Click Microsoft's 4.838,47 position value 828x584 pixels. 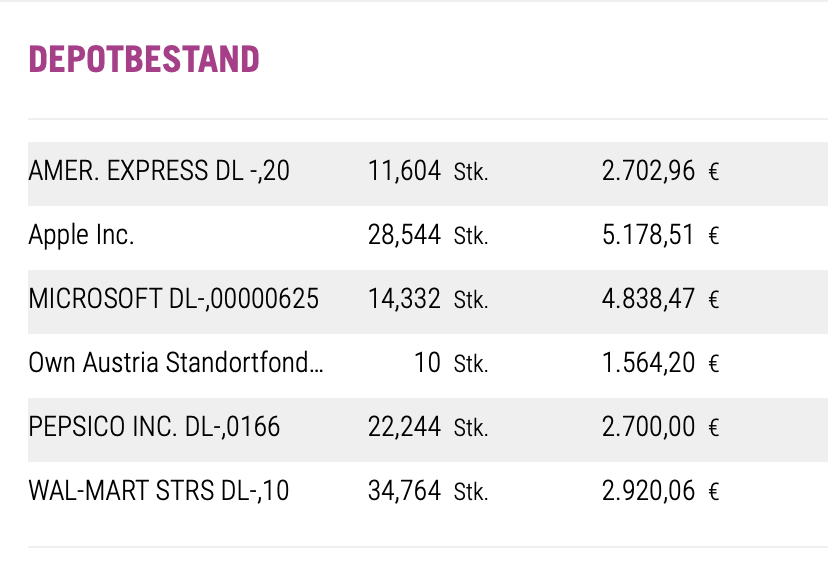pos(648,299)
